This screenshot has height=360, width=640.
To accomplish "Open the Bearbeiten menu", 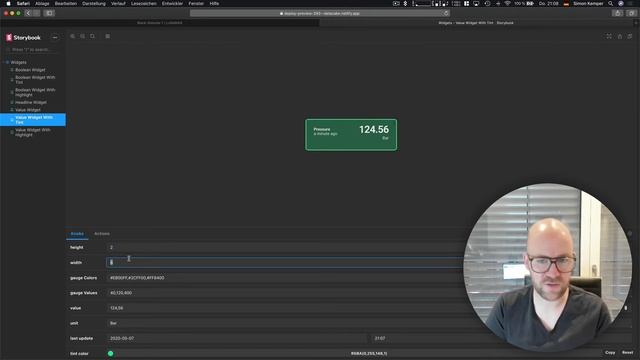I will pos(66,3).
